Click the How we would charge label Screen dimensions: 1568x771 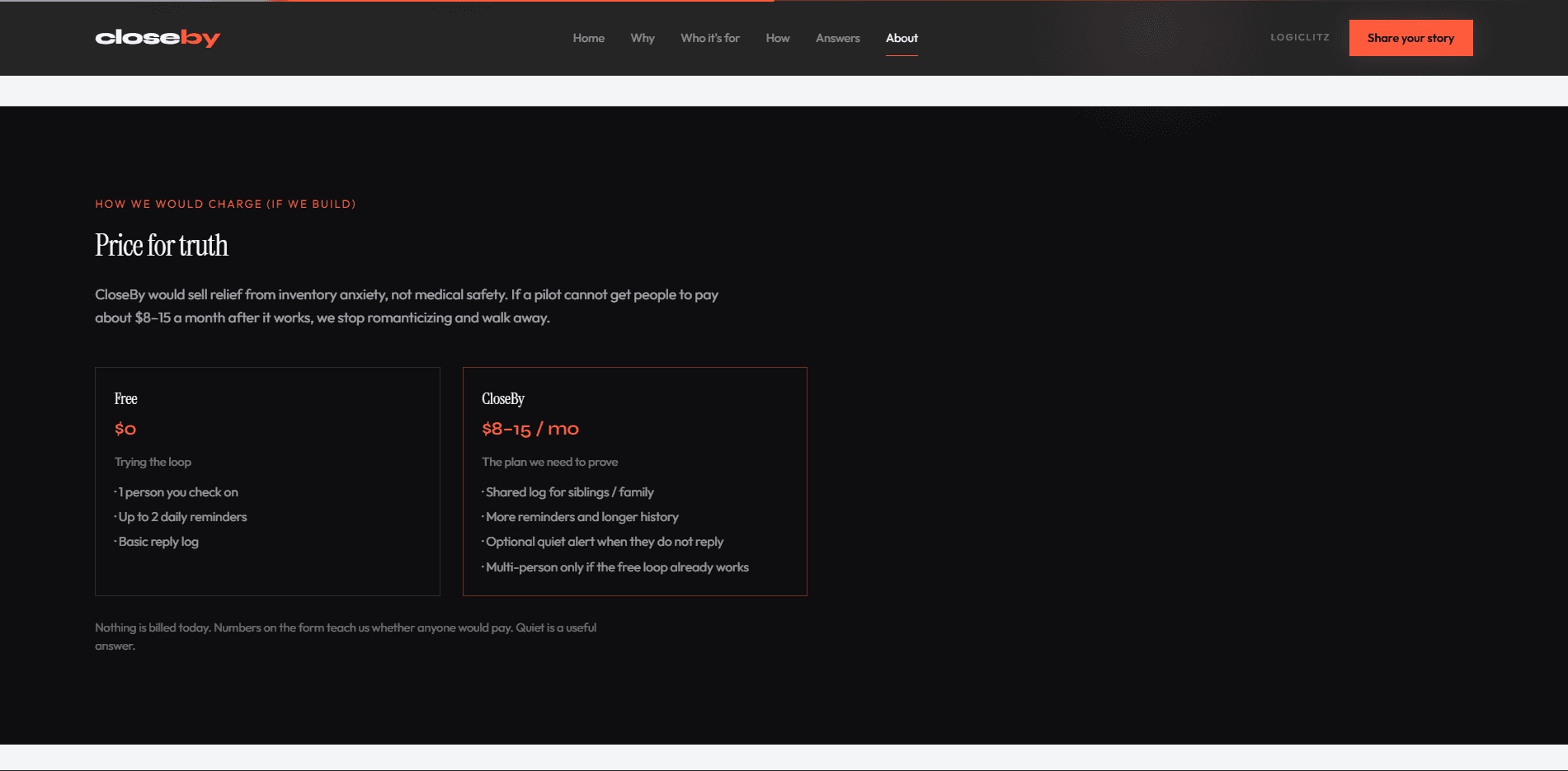(x=225, y=204)
